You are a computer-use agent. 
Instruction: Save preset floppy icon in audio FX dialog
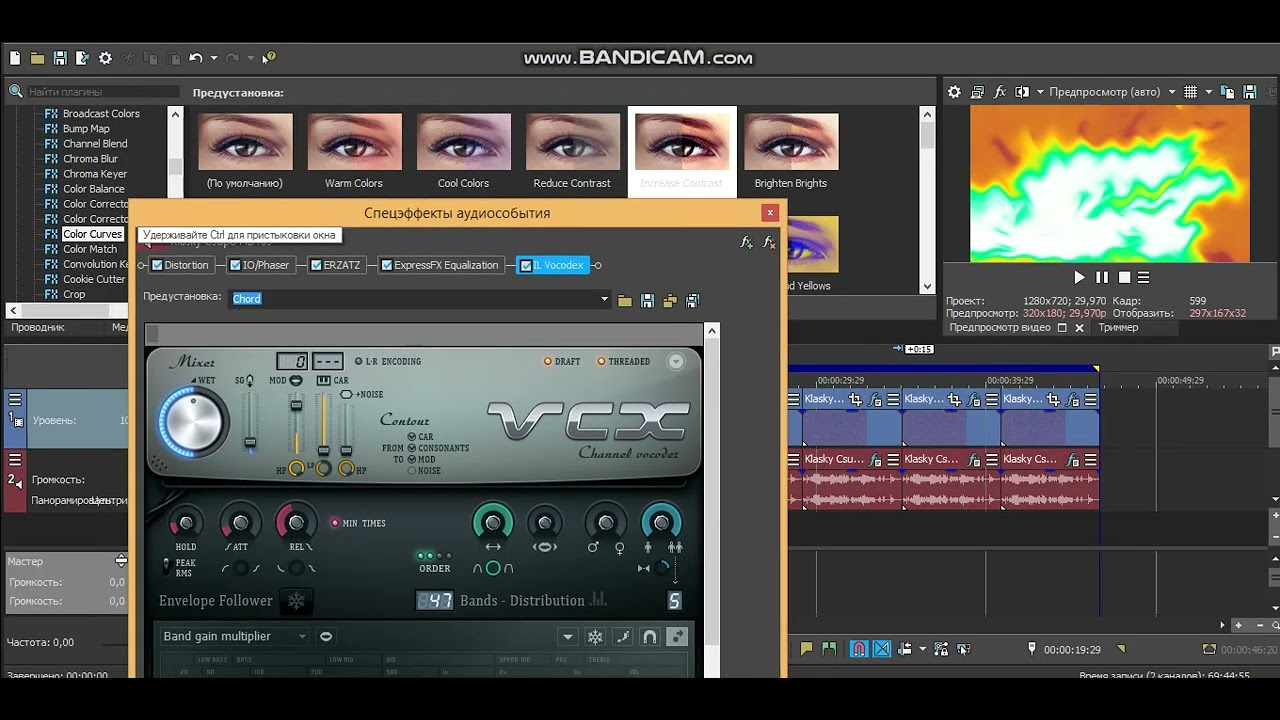pyautogui.click(x=647, y=300)
